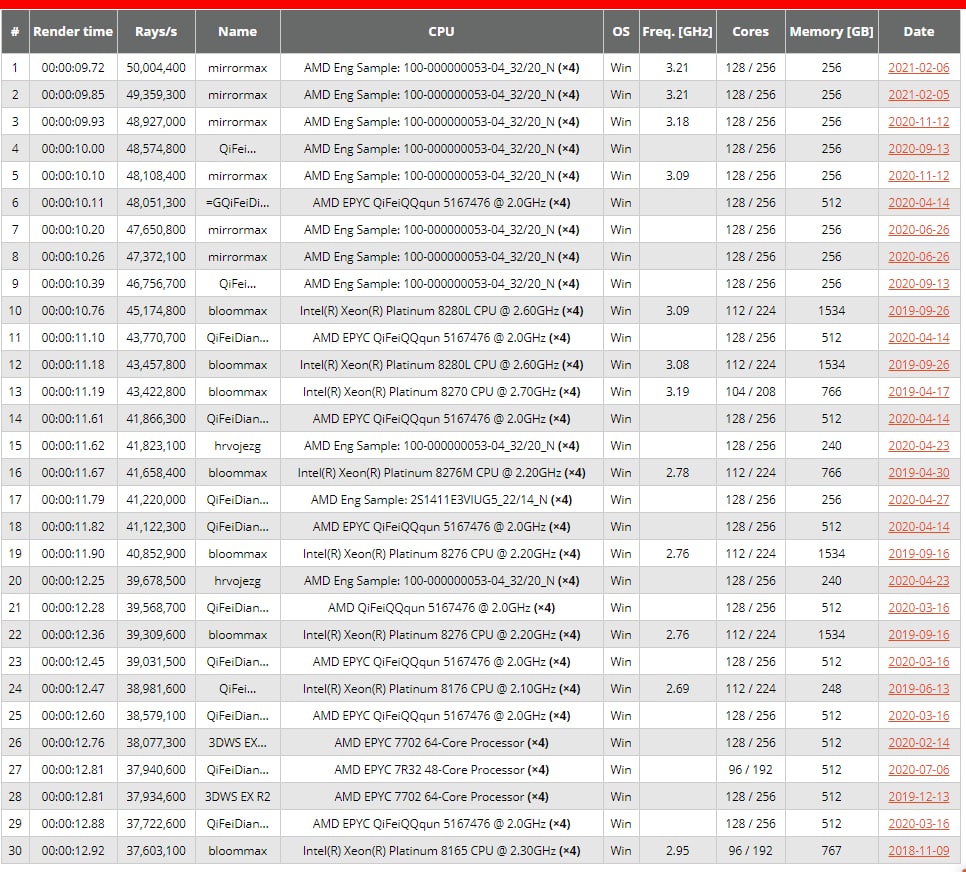Open the 2021-02-05 date link in row 2
The height and width of the screenshot is (872, 966).
coord(919,95)
